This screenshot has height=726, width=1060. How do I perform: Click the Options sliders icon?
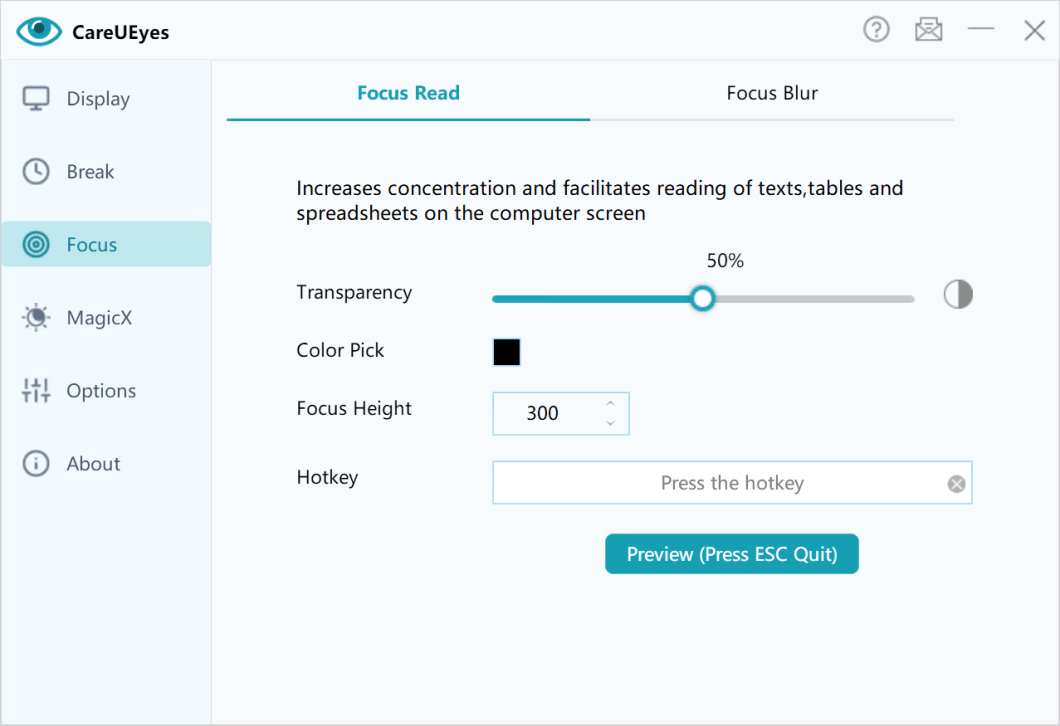tap(36, 390)
